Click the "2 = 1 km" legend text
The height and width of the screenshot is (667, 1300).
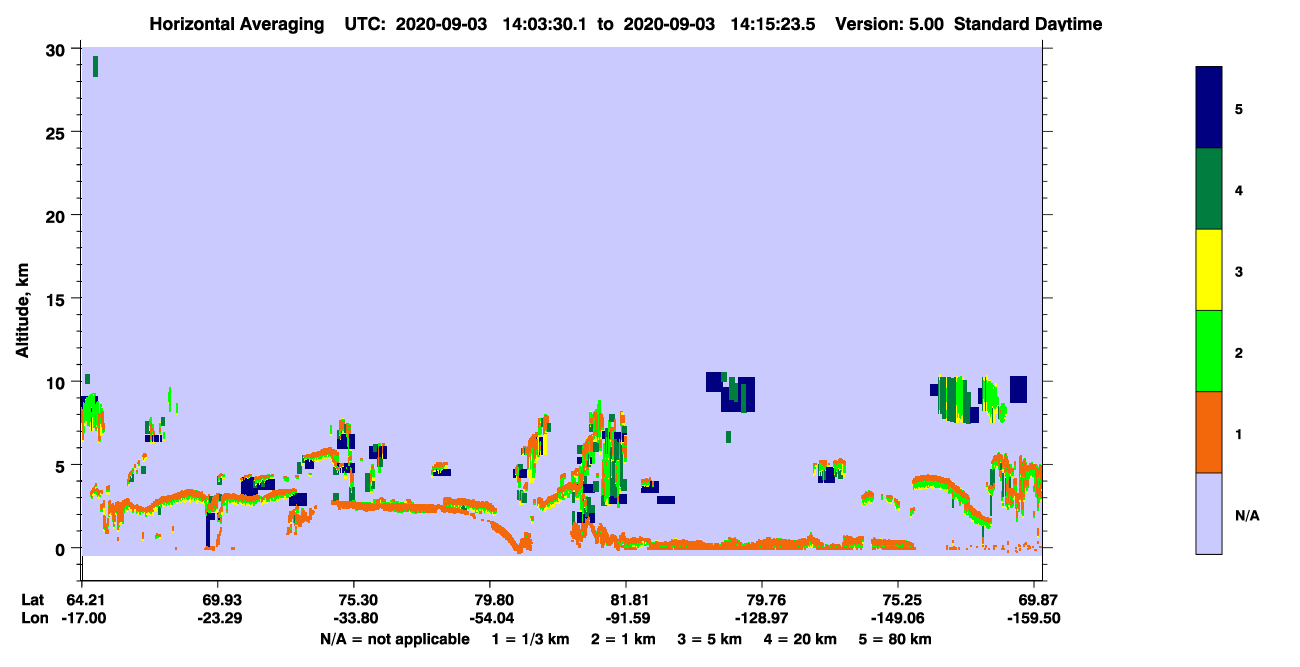(623, 639)
